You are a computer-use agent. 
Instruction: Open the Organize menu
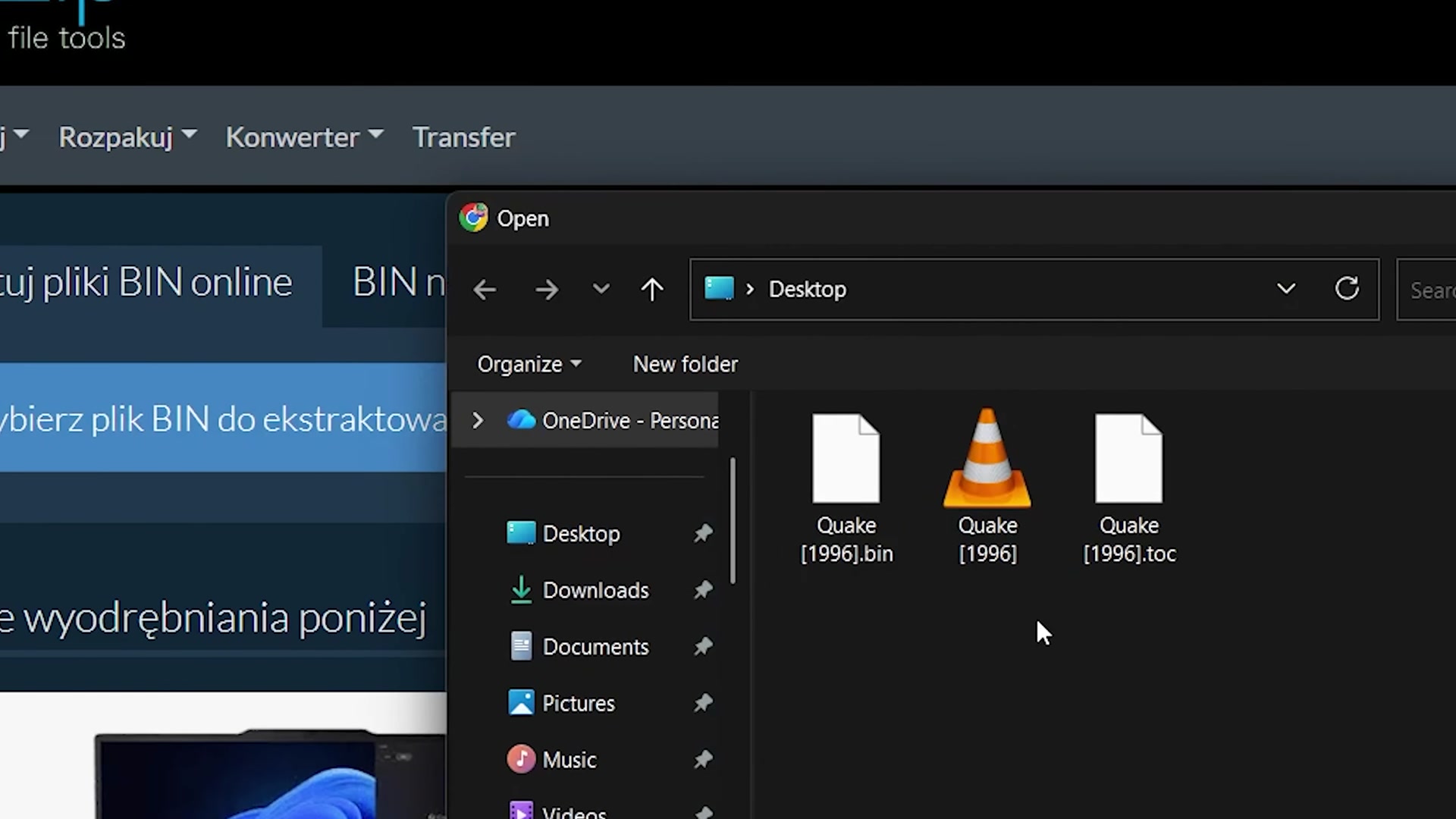coord(529,365)
